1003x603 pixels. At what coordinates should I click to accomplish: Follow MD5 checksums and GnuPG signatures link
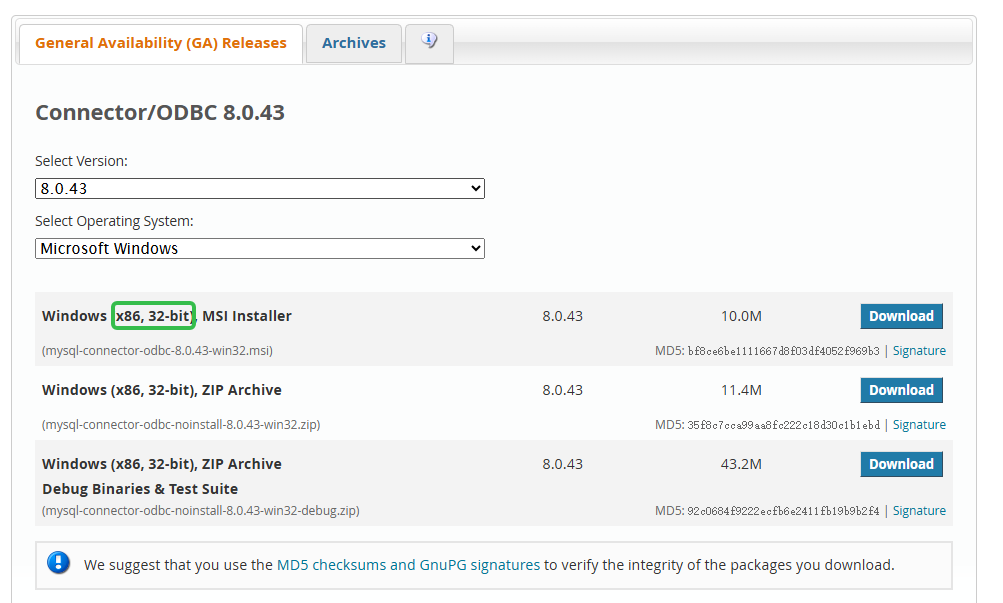(x=408, y=565)
